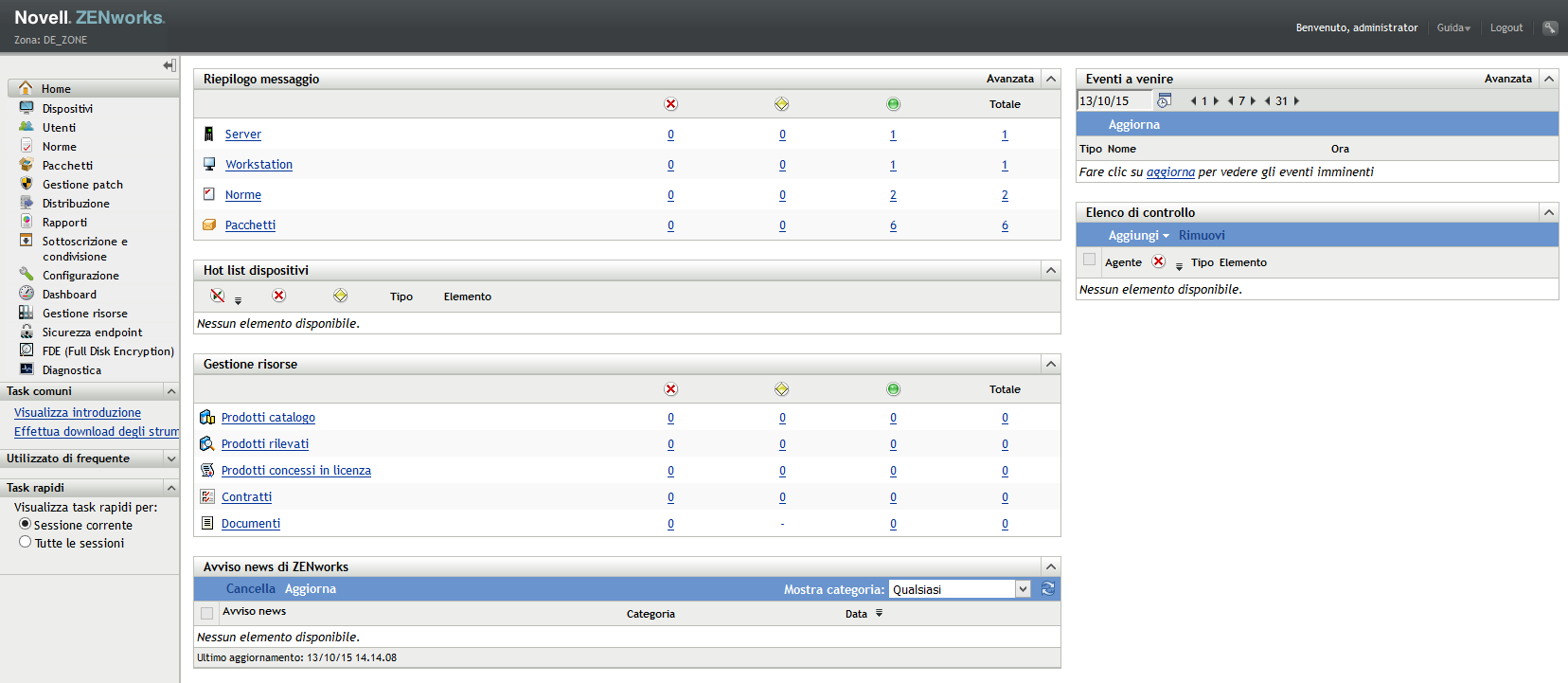
Task: Collapse the Task comuni section
Action: pyautogui.click(x=171, y=391)
